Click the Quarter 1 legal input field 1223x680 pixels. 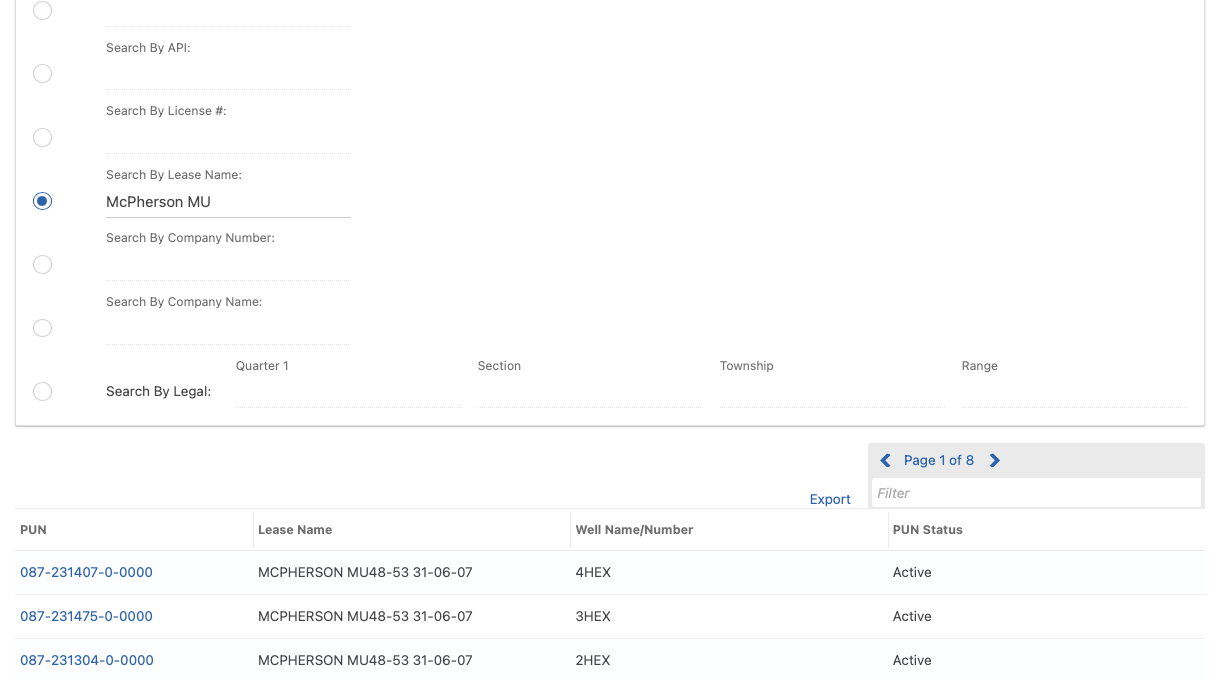(347, 393)
